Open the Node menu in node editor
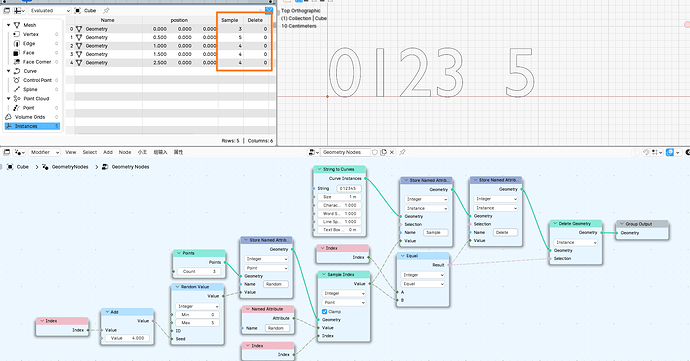 tap(125, 152)
